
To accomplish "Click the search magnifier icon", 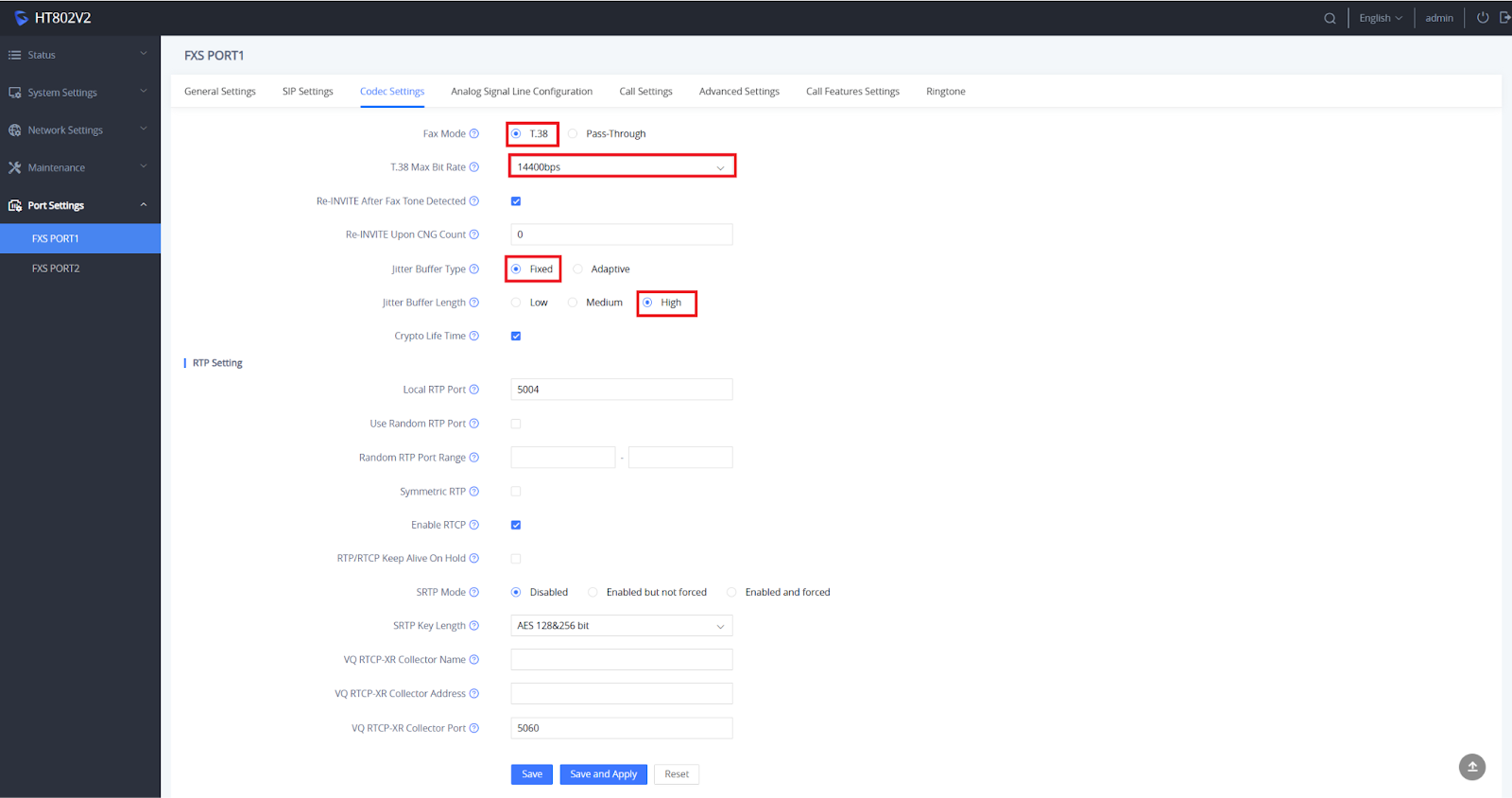I will 1330,18.
